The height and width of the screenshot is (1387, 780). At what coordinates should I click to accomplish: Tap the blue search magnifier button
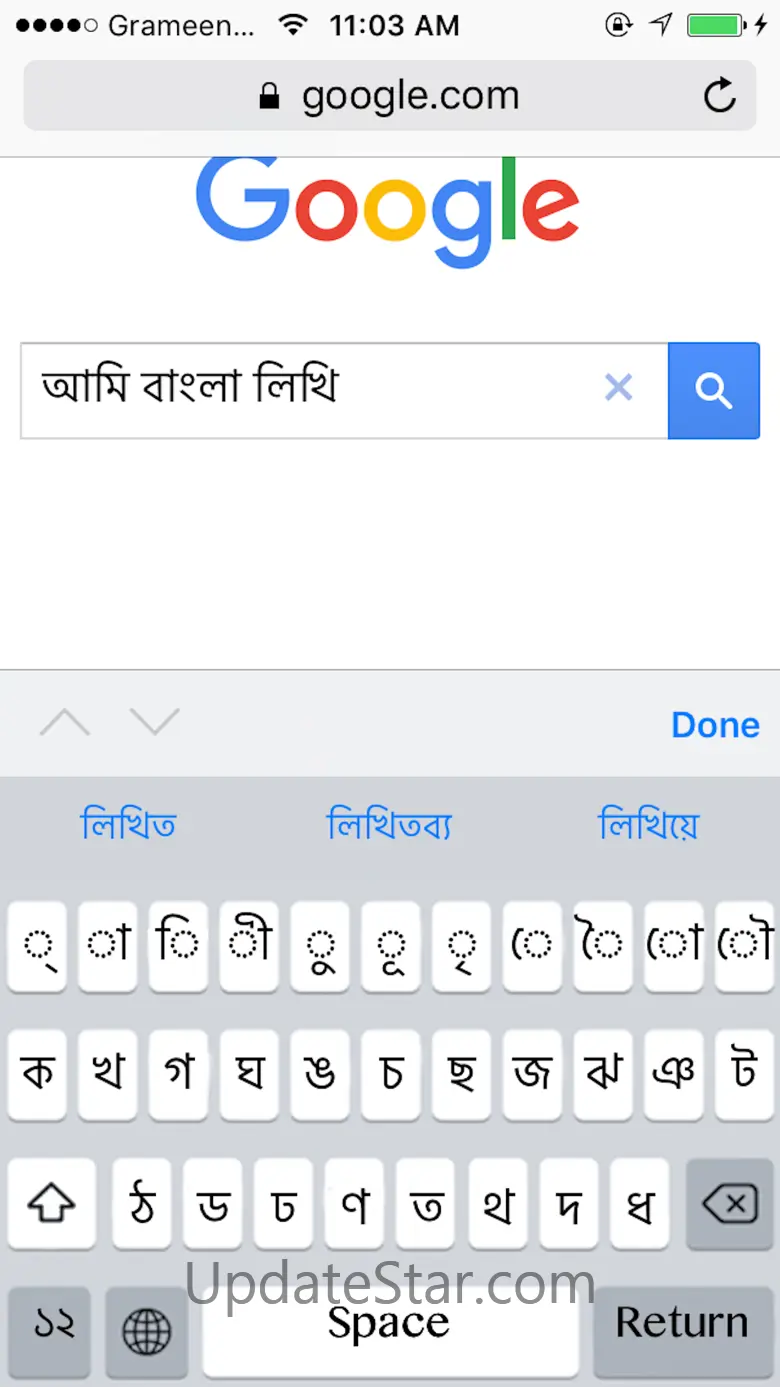pos(714,391)
